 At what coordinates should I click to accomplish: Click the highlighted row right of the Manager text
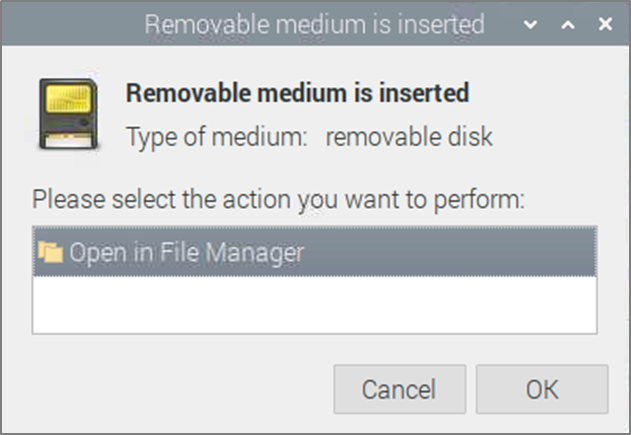[x=450, y=252]
